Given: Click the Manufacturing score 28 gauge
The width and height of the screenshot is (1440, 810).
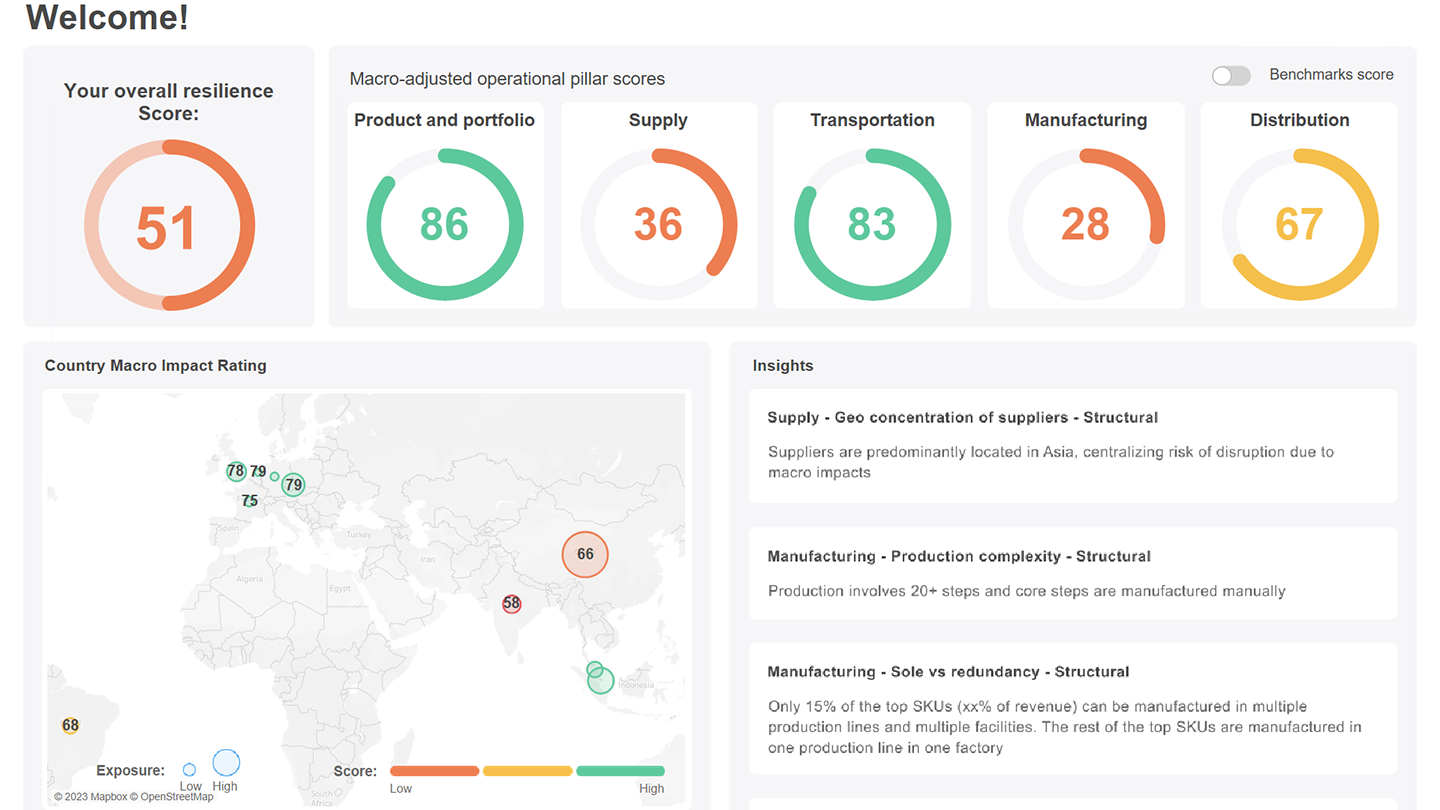Looking at the screenshot, I should pos(1086,224).
